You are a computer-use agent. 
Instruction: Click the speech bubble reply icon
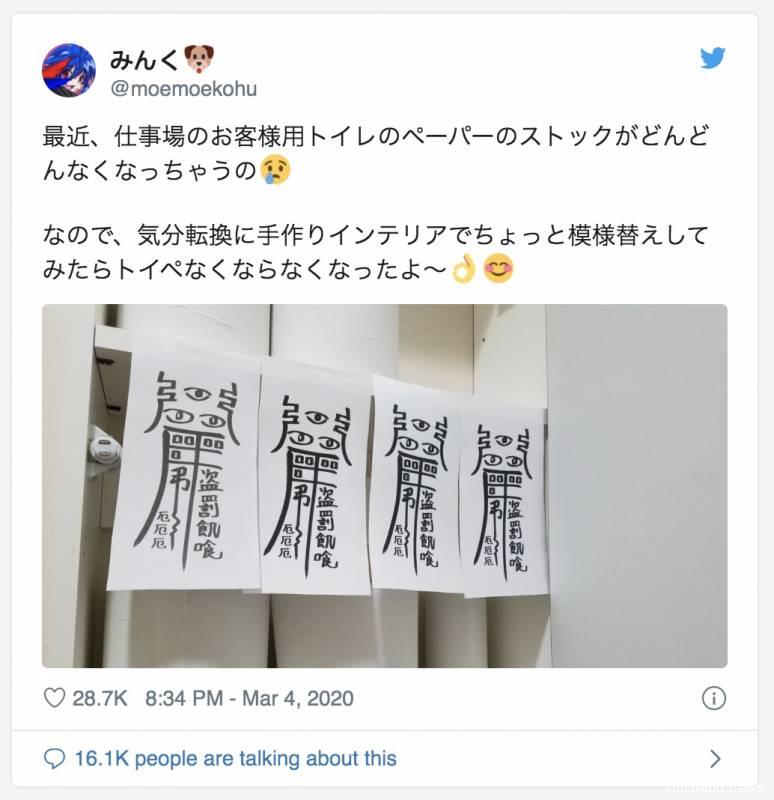coord(54,759)
